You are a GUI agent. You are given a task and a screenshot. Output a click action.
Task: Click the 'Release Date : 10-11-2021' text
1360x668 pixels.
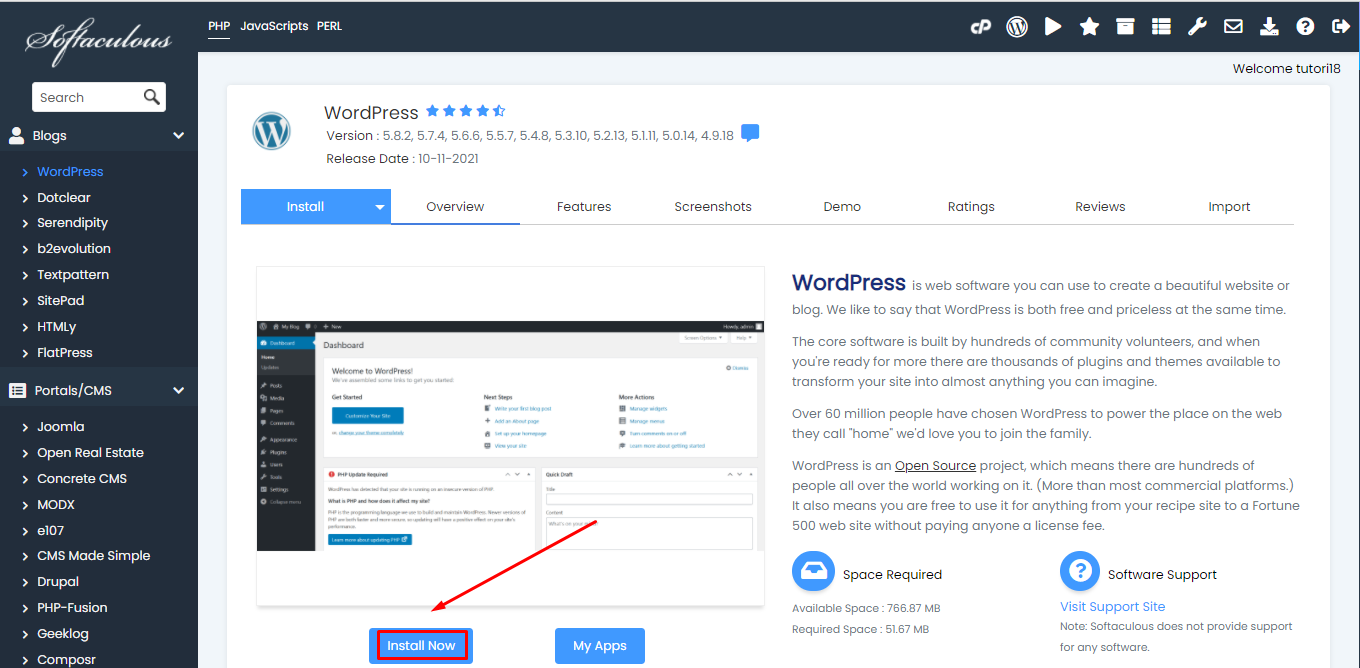[x=404, y=158]
